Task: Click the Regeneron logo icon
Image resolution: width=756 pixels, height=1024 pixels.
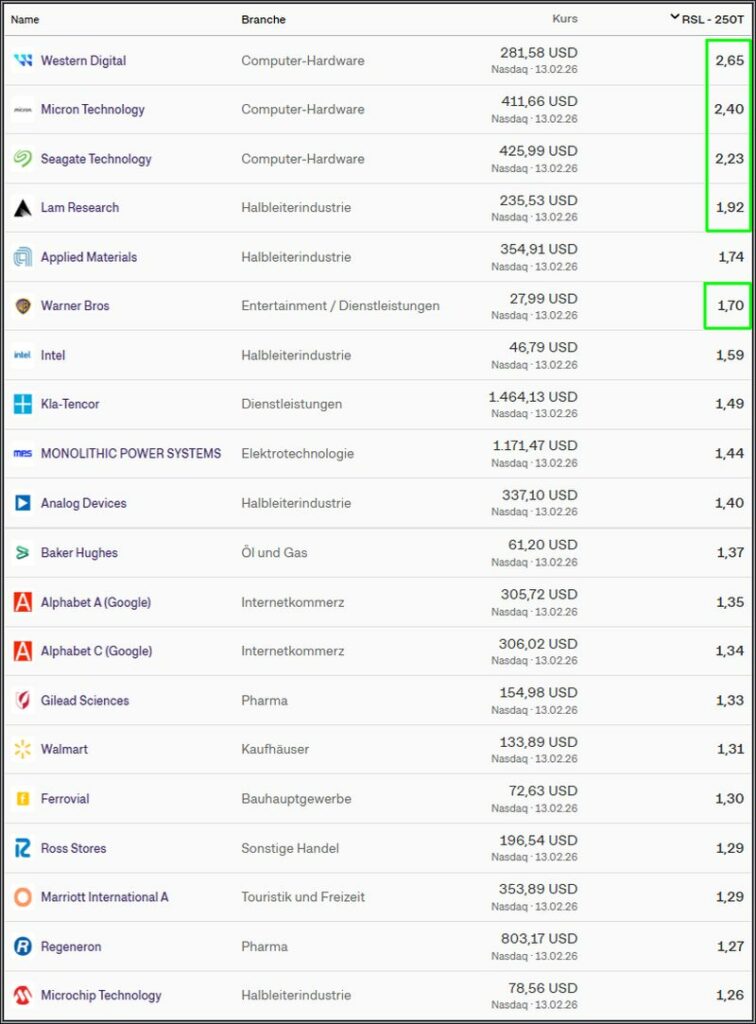Action: point(23,946)
